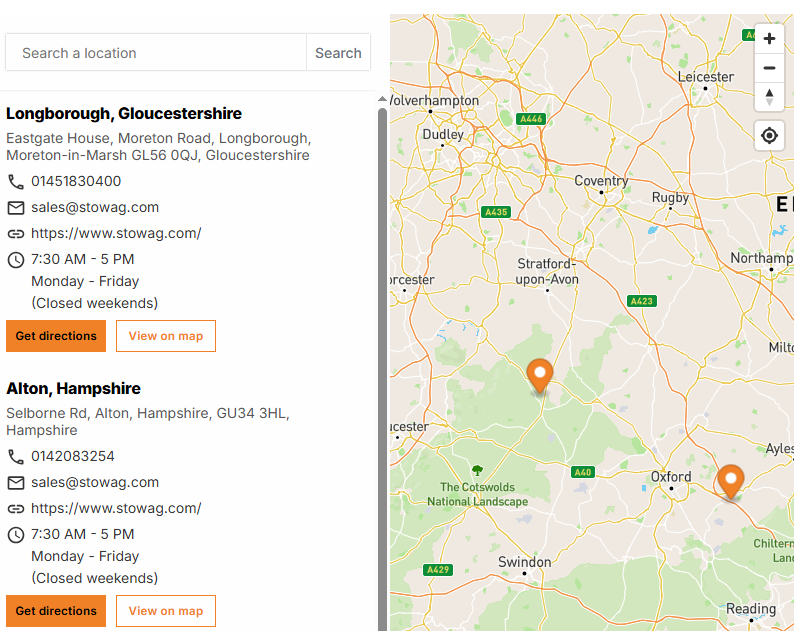The width and height of the screenshot is (799, 631).
Task: Zoom out of the map
Action: click(x=769, y=68)
